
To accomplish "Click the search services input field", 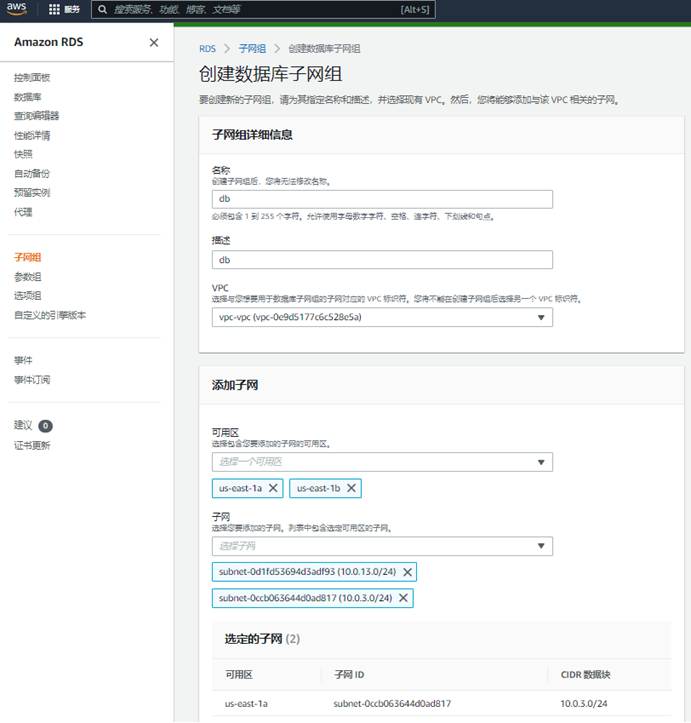I will click(263, 9).
